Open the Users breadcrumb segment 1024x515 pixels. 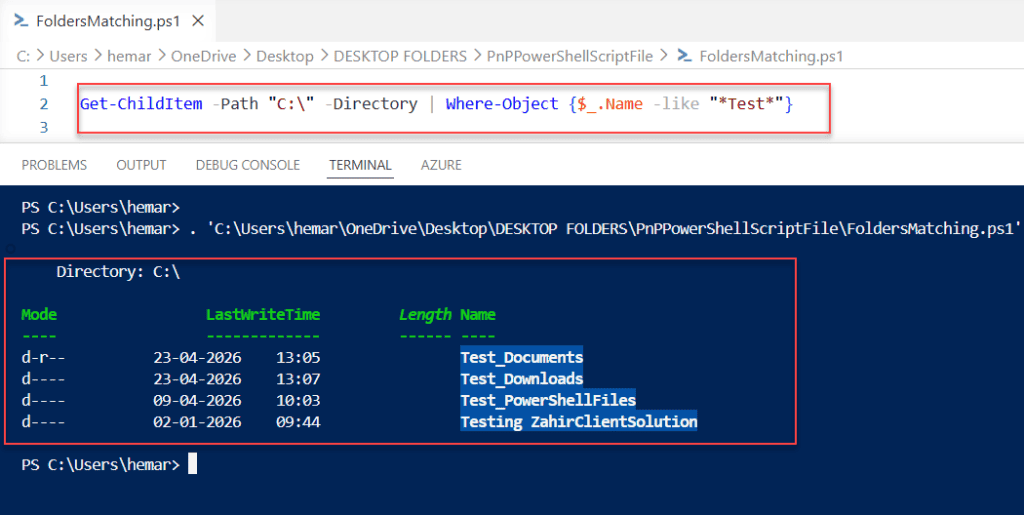69,57
